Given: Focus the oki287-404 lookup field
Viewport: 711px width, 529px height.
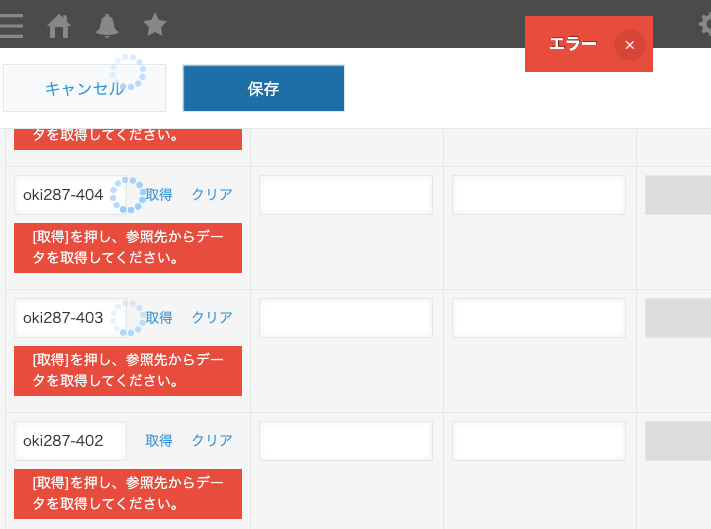Looking at the screenshot, I should pos(70,195).
